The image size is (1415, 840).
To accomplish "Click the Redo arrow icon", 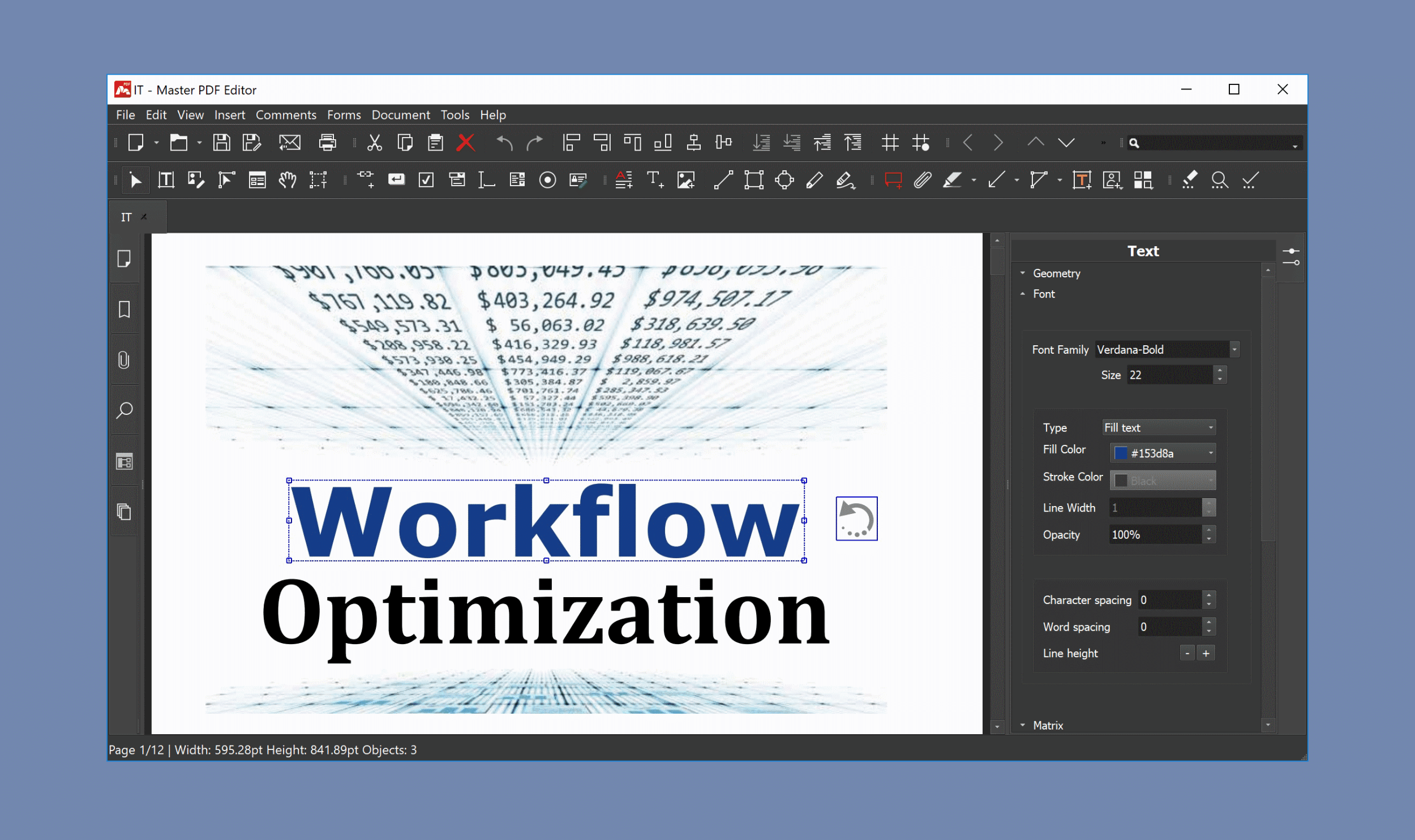I will [534, 143].
